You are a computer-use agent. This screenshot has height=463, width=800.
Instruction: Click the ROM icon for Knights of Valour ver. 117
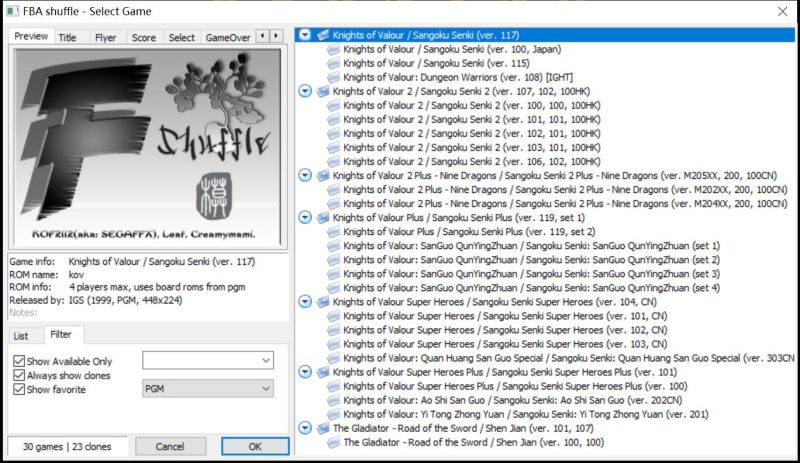click(323, 35)
